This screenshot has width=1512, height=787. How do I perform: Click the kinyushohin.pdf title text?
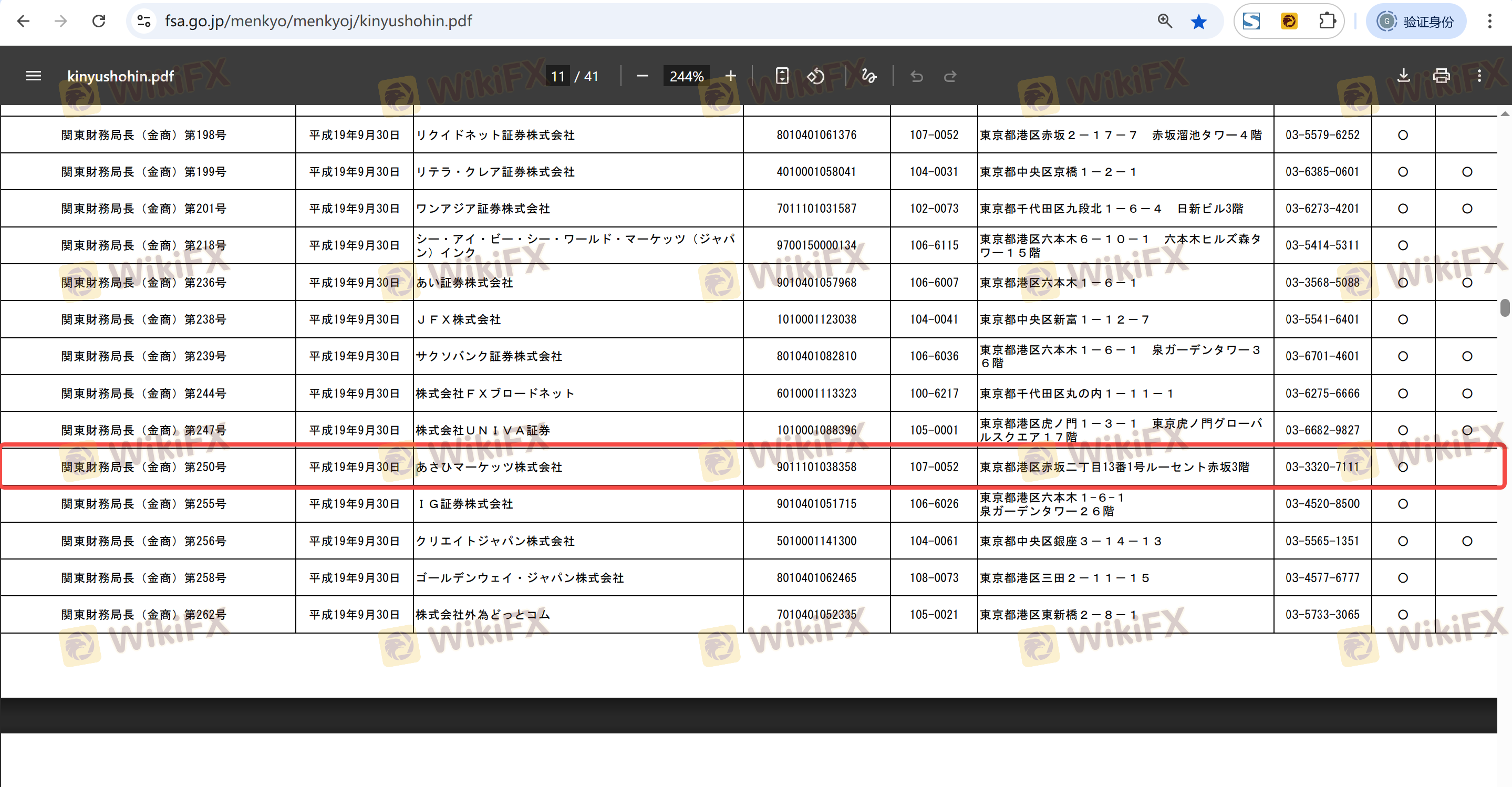pos(120,76)
